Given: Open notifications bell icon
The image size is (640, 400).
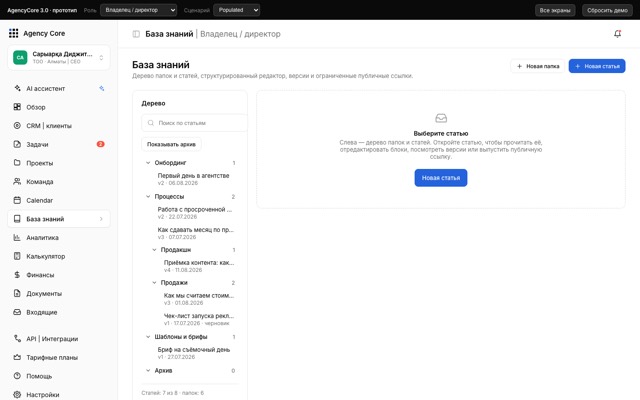Looking at the screenshot, I should click(618, 34).
